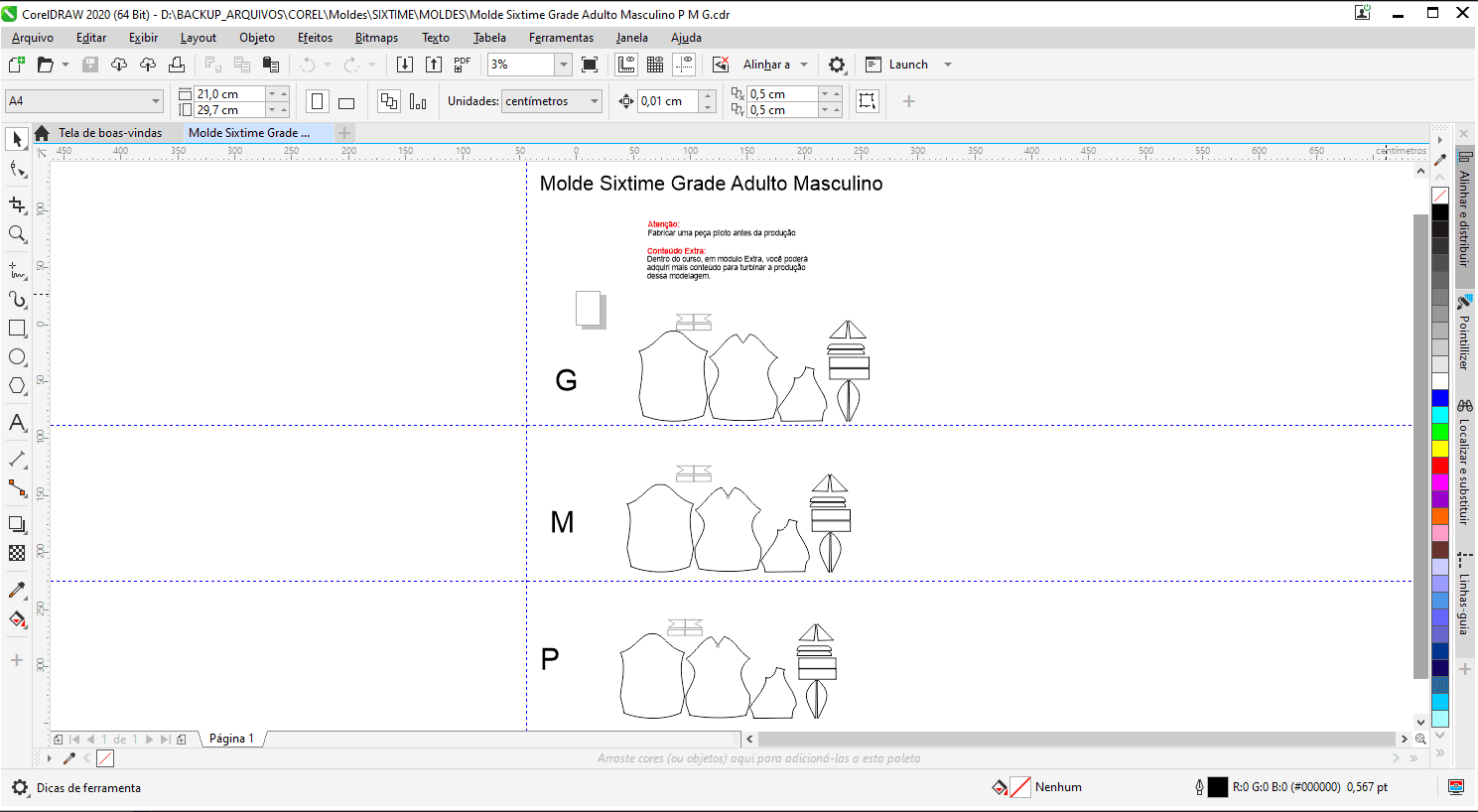Expand the Open button dropdown arrow

click(x=66, y=65)
